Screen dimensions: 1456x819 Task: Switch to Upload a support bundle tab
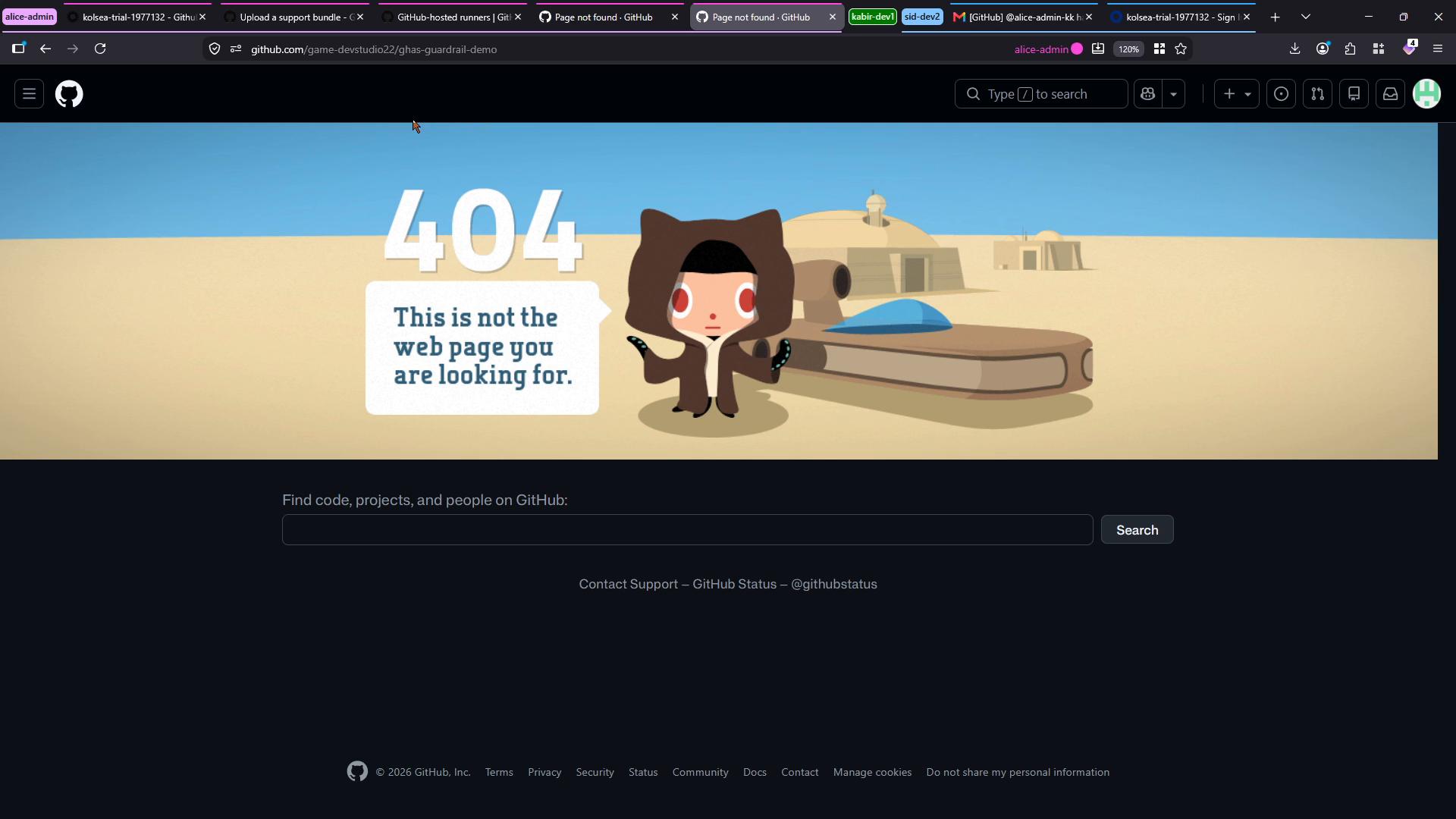coord(294,17)
